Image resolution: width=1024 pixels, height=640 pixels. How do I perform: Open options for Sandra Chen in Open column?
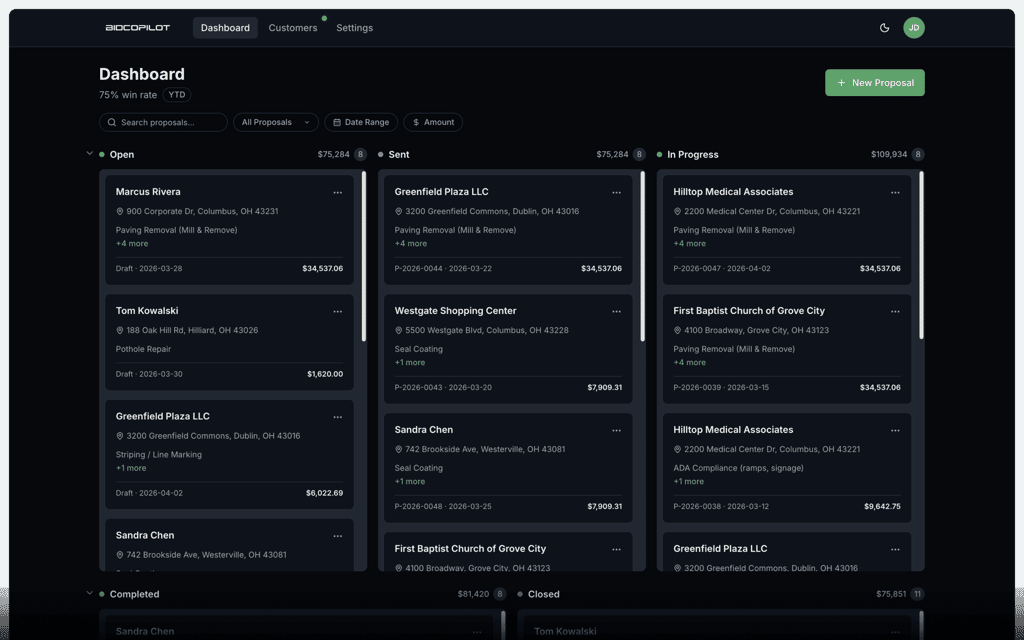pyautogui.click(x=338, y=536)
